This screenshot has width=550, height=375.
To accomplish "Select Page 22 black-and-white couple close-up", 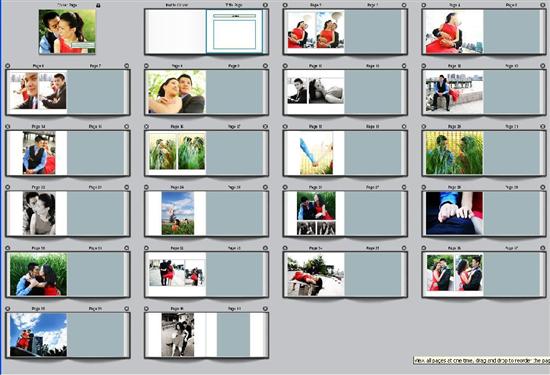I will [x=38, y=213].
